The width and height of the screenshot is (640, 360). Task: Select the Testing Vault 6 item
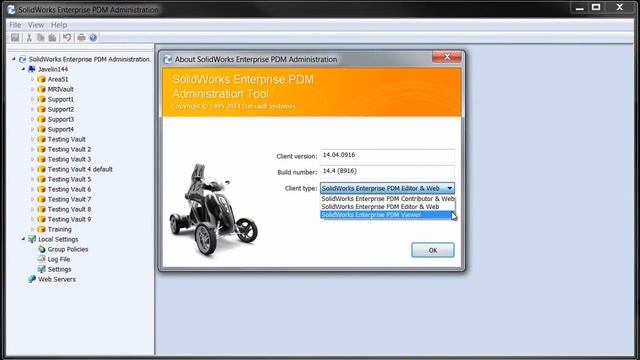pos(69,189)
